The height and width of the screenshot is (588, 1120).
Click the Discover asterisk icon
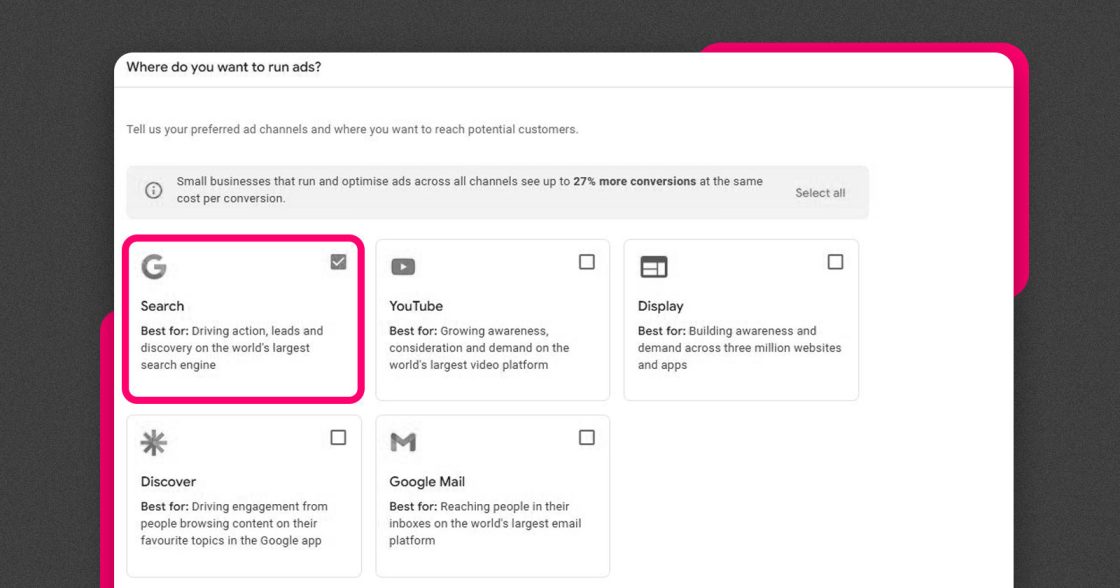click(154, 443)
